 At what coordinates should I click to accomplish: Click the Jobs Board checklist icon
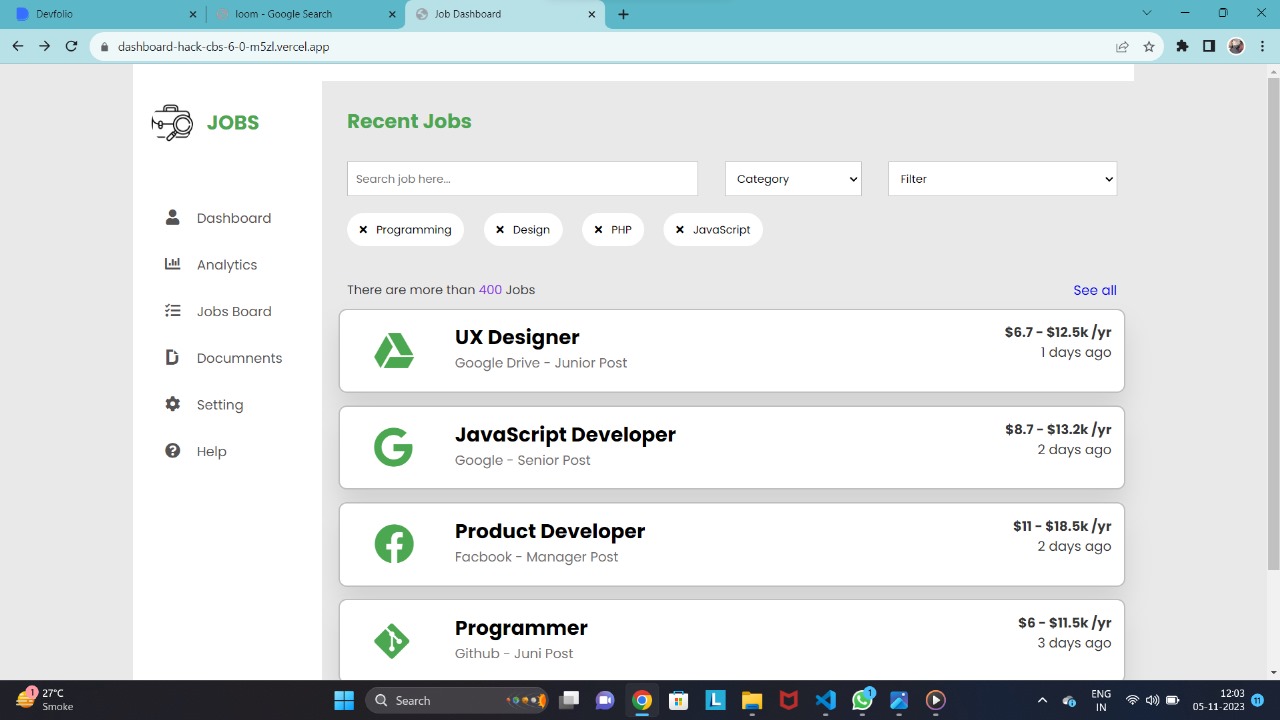173,311
